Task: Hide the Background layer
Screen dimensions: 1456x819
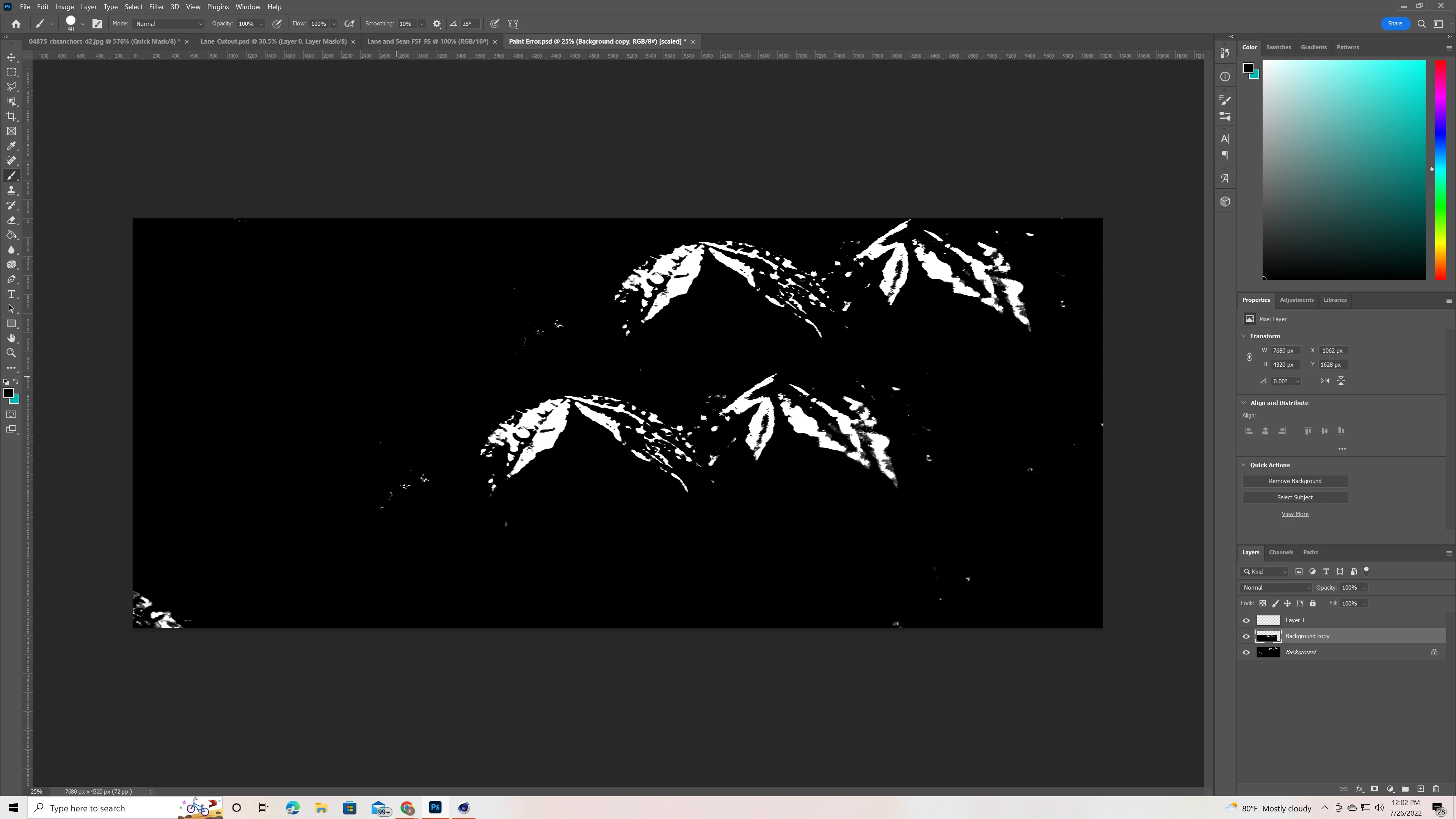Action: [x=1246, y=652]
